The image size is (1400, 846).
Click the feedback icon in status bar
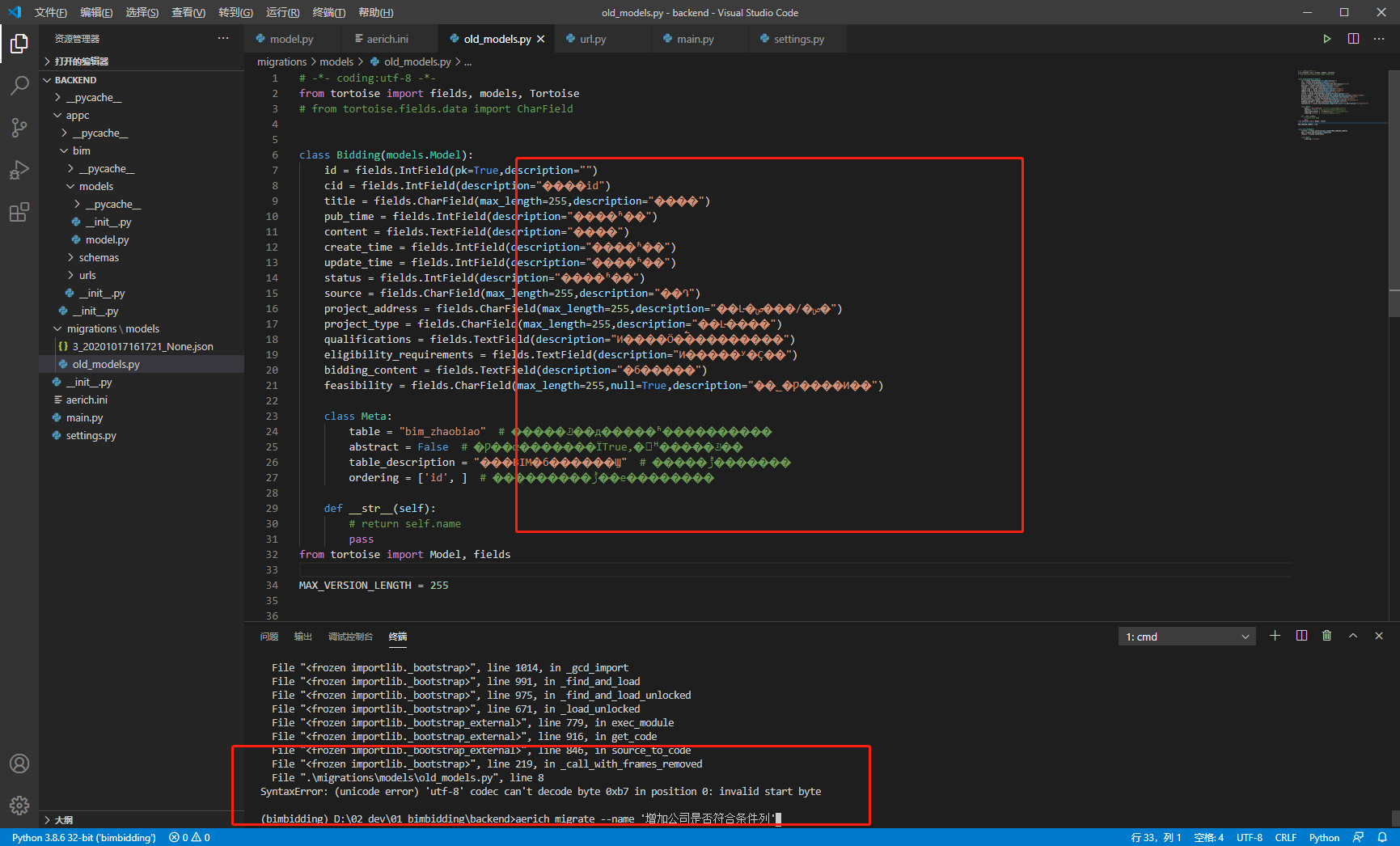tap(1359, 838)
